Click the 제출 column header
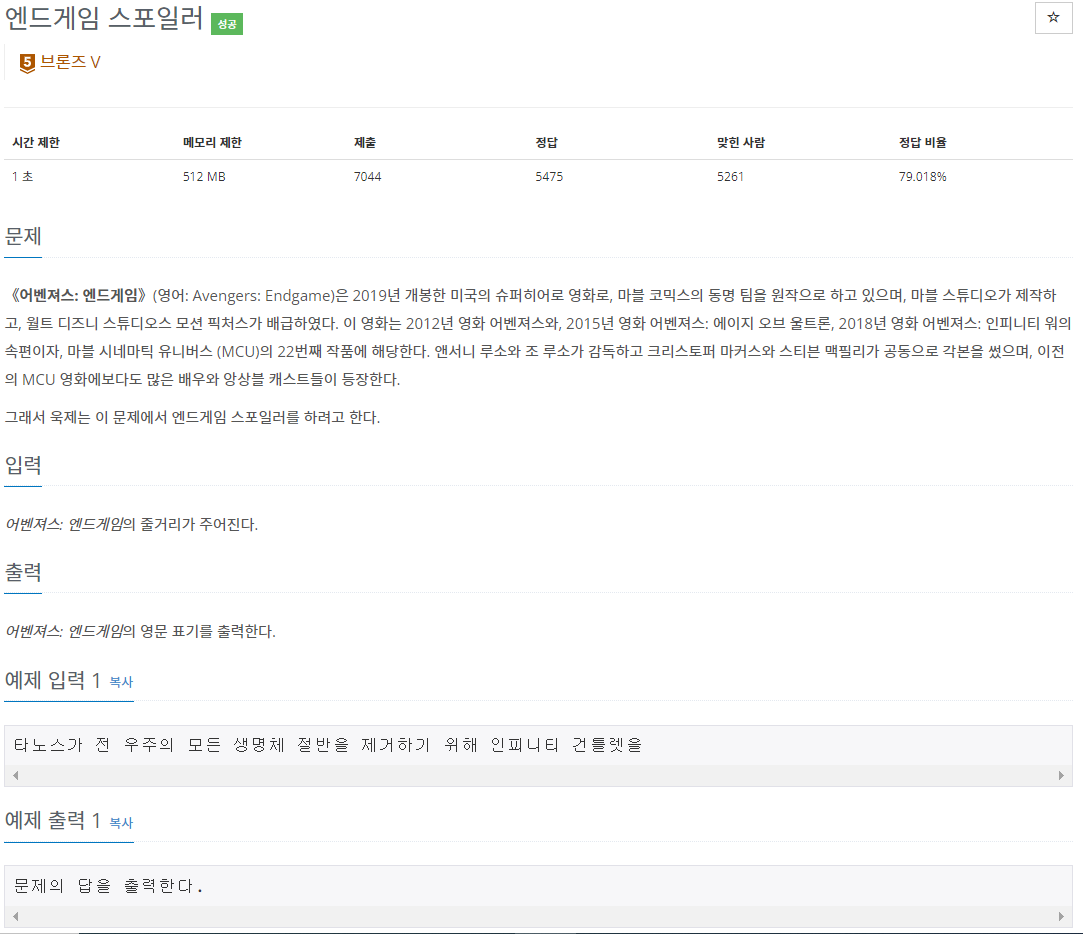The width and height of the screenshot is (1083, 934). pyautogui.click(x=365, y=142)
